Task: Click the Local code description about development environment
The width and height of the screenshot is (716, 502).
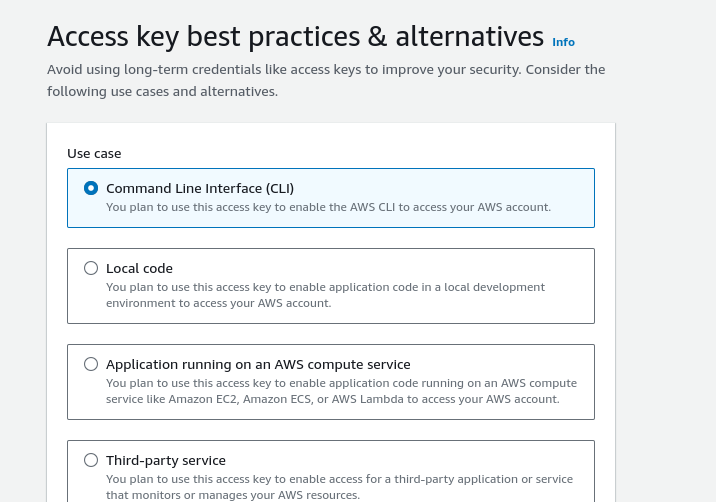Action: 325,295
